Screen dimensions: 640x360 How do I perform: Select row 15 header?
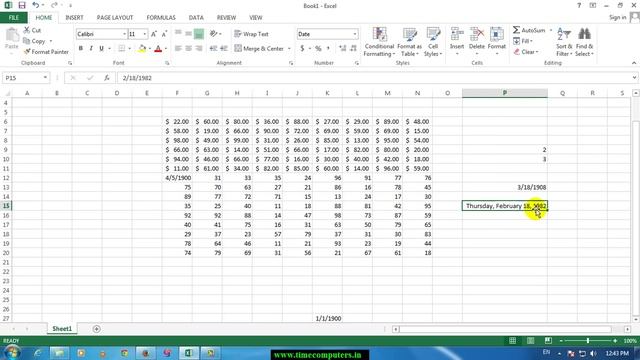point(6,206)
